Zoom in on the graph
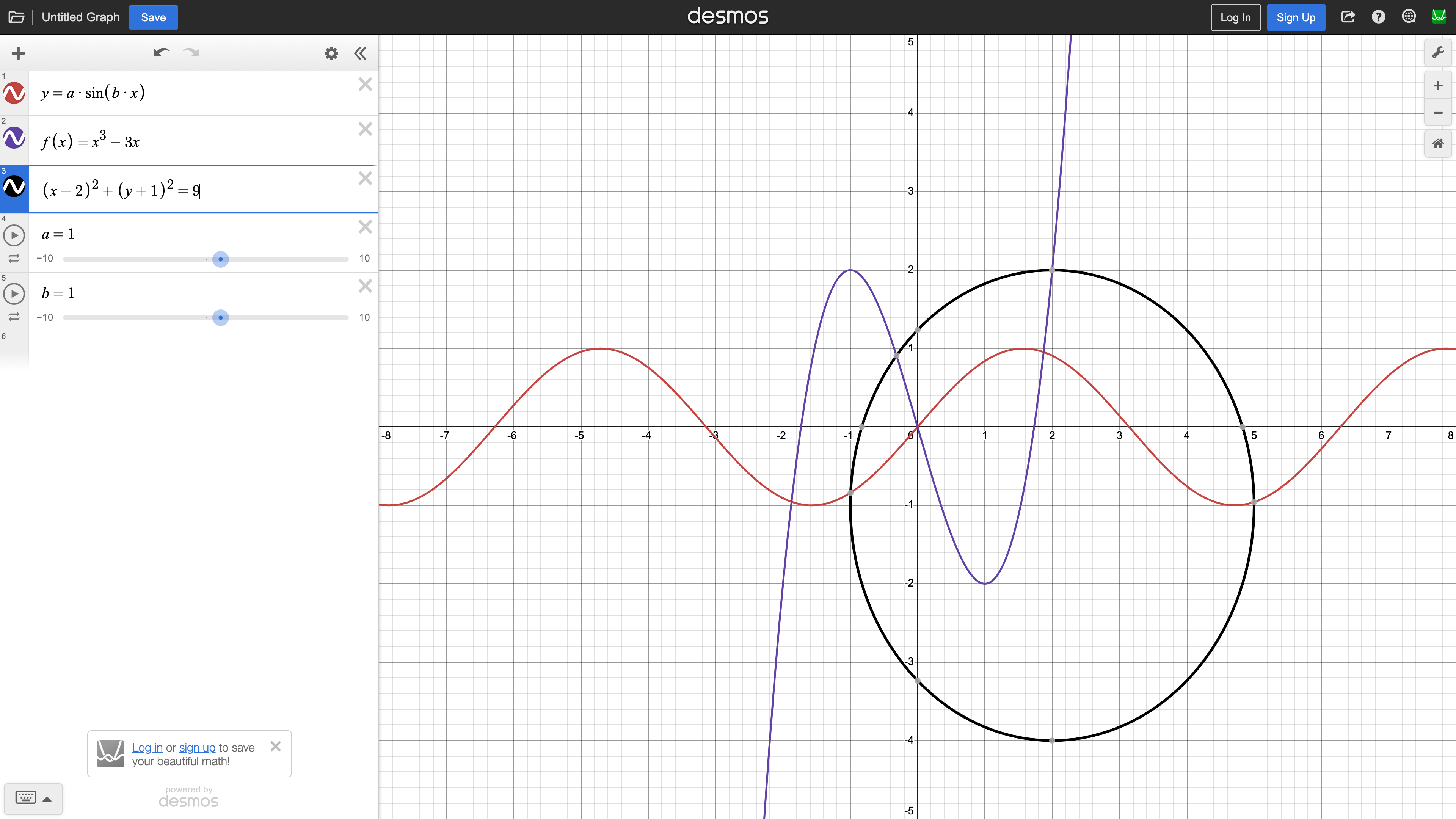The height and width of the screenshot is (819, 1456). point(1438,85)
